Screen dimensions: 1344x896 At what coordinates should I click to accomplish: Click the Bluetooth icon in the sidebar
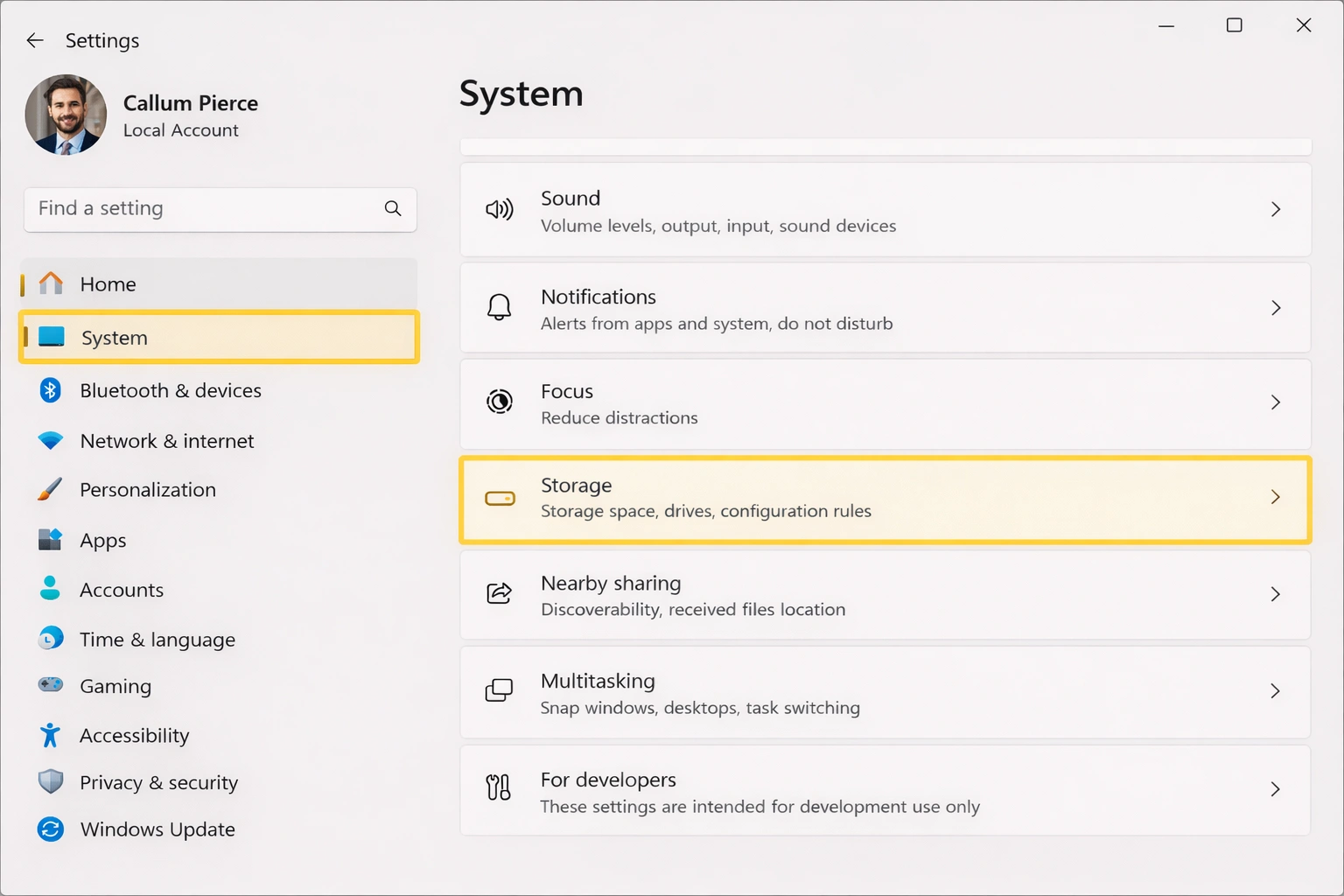point(50,390)
